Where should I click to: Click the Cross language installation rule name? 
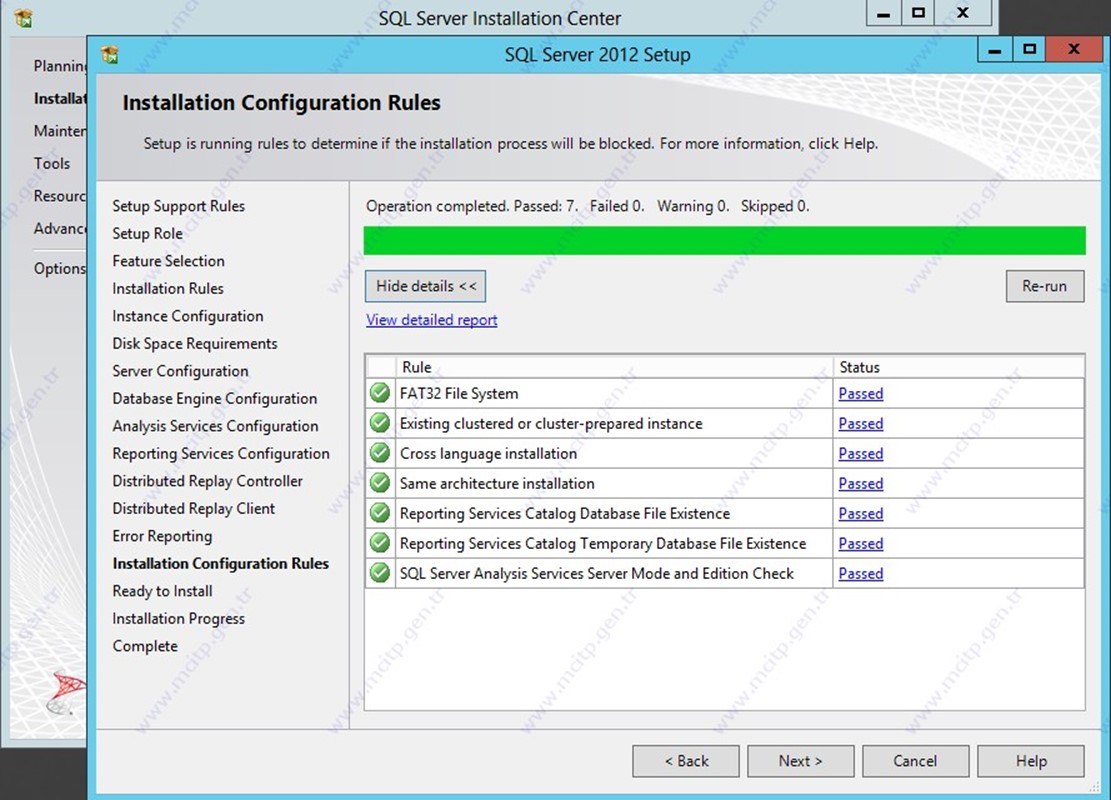tap(488, 453)
